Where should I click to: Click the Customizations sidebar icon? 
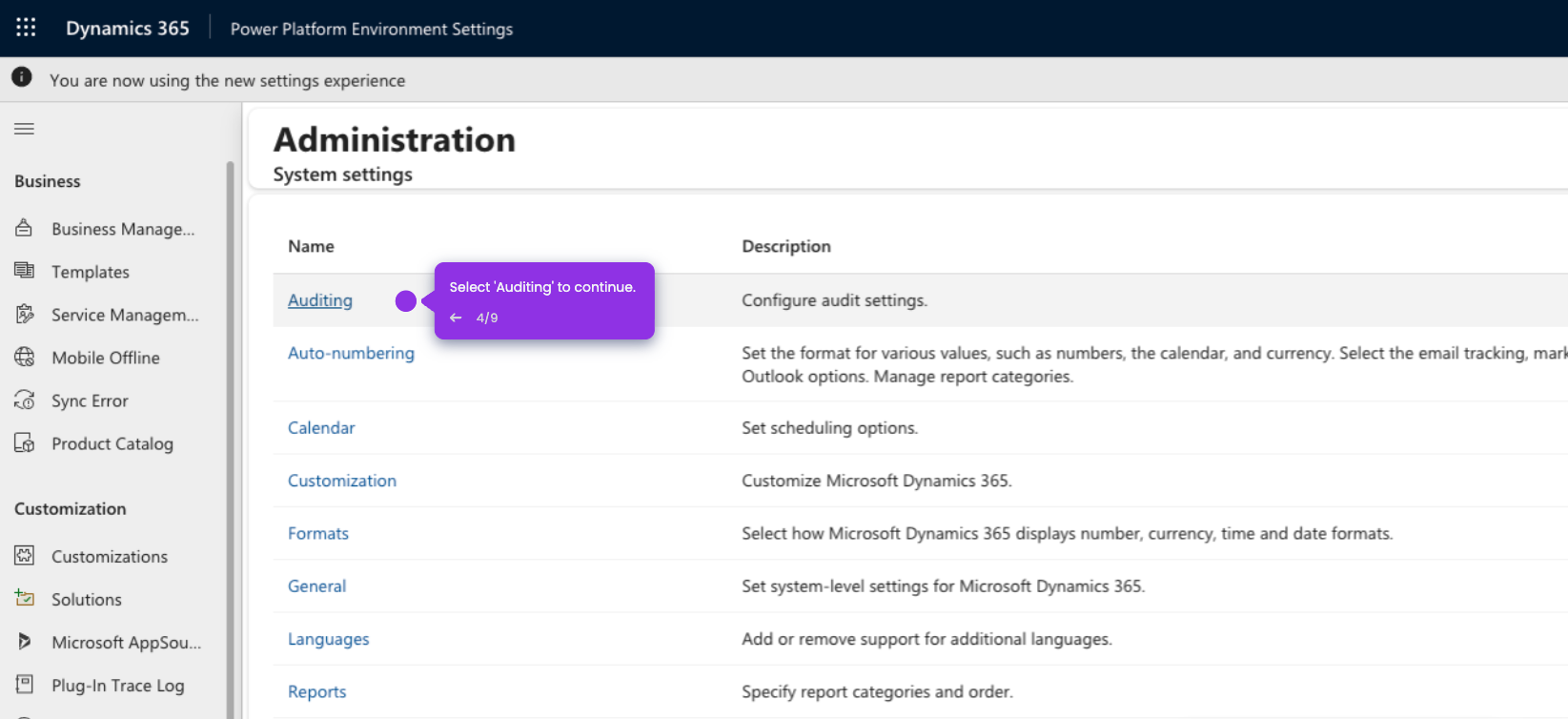(x=24, y=556)
